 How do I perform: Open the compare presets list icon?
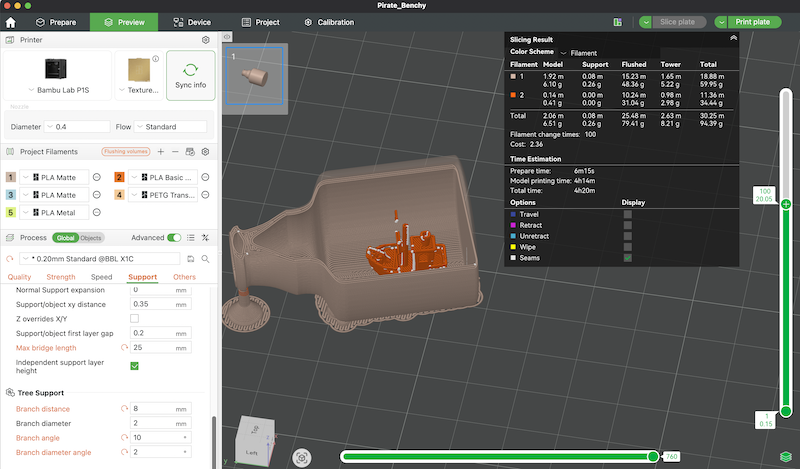(x=191, y=237)
